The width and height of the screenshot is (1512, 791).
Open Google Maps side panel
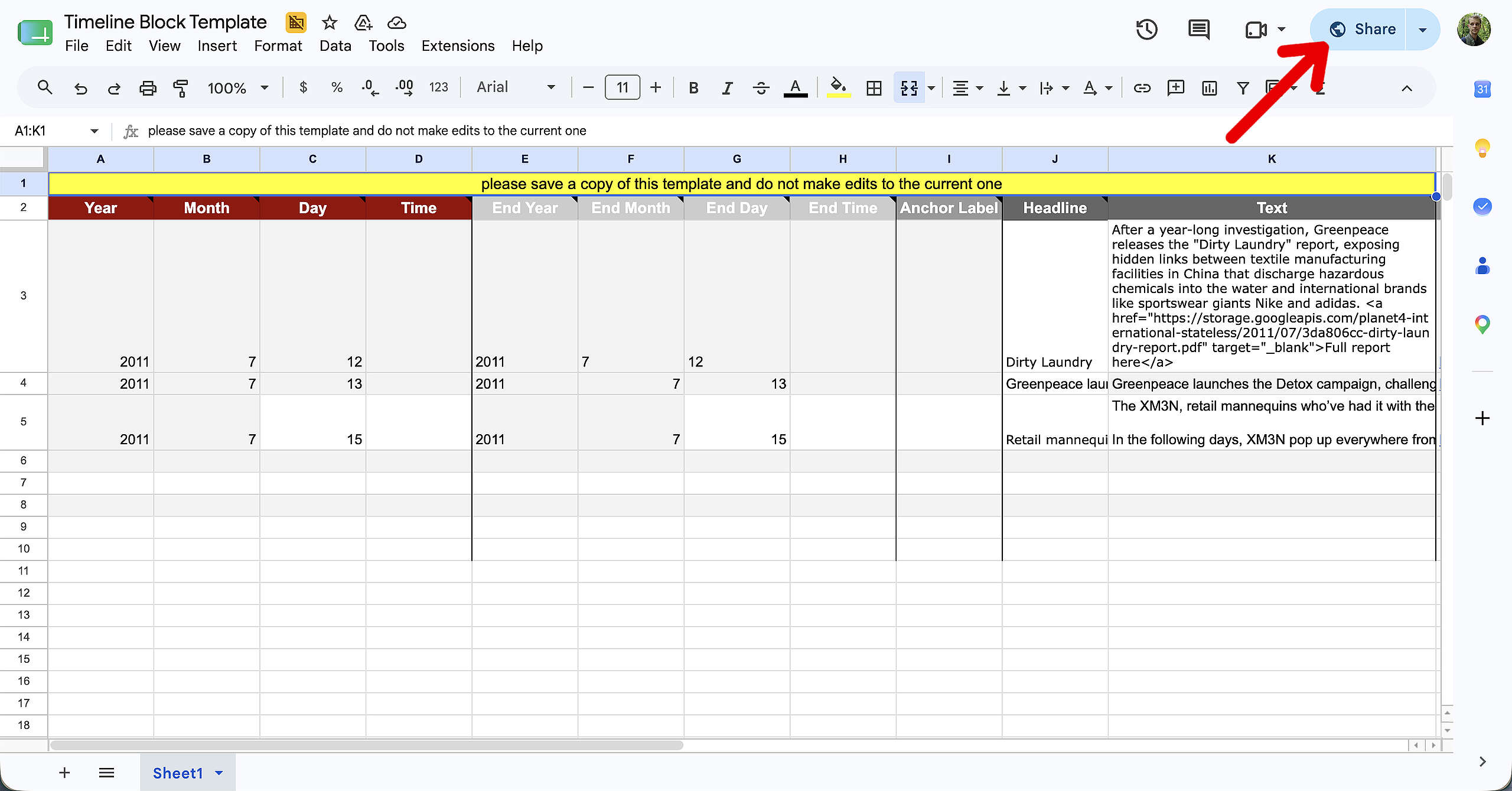tap(1482, 324)
